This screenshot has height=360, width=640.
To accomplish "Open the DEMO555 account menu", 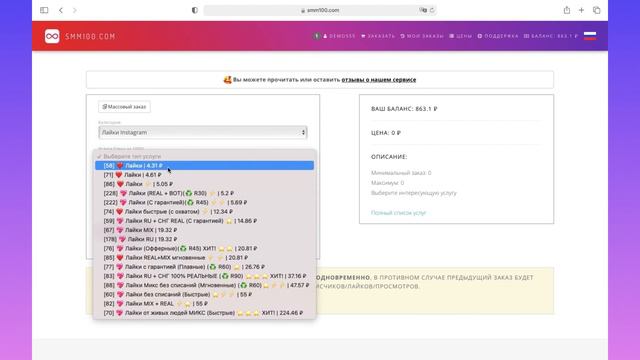I will [340, 36].
